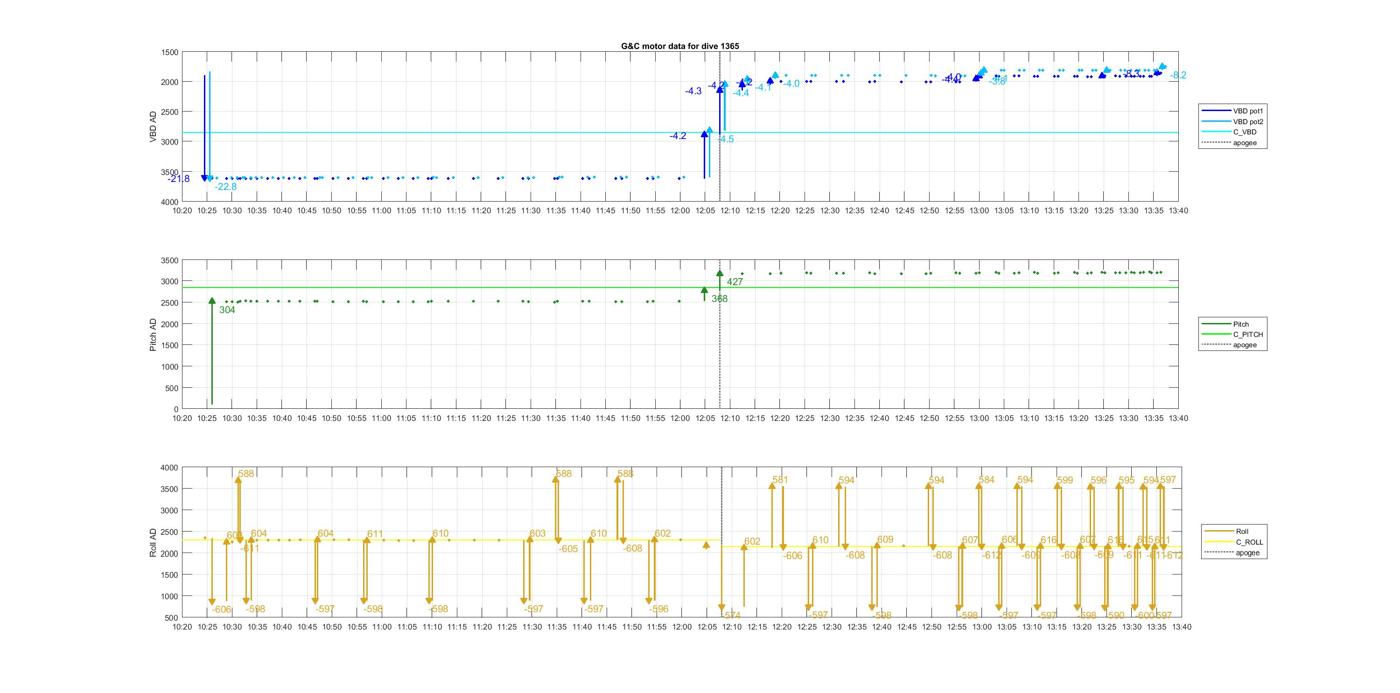This screenshot has width=1400, height=693.
Task: Click the '427' pitch data label
Action: click(x=735, y=282)
